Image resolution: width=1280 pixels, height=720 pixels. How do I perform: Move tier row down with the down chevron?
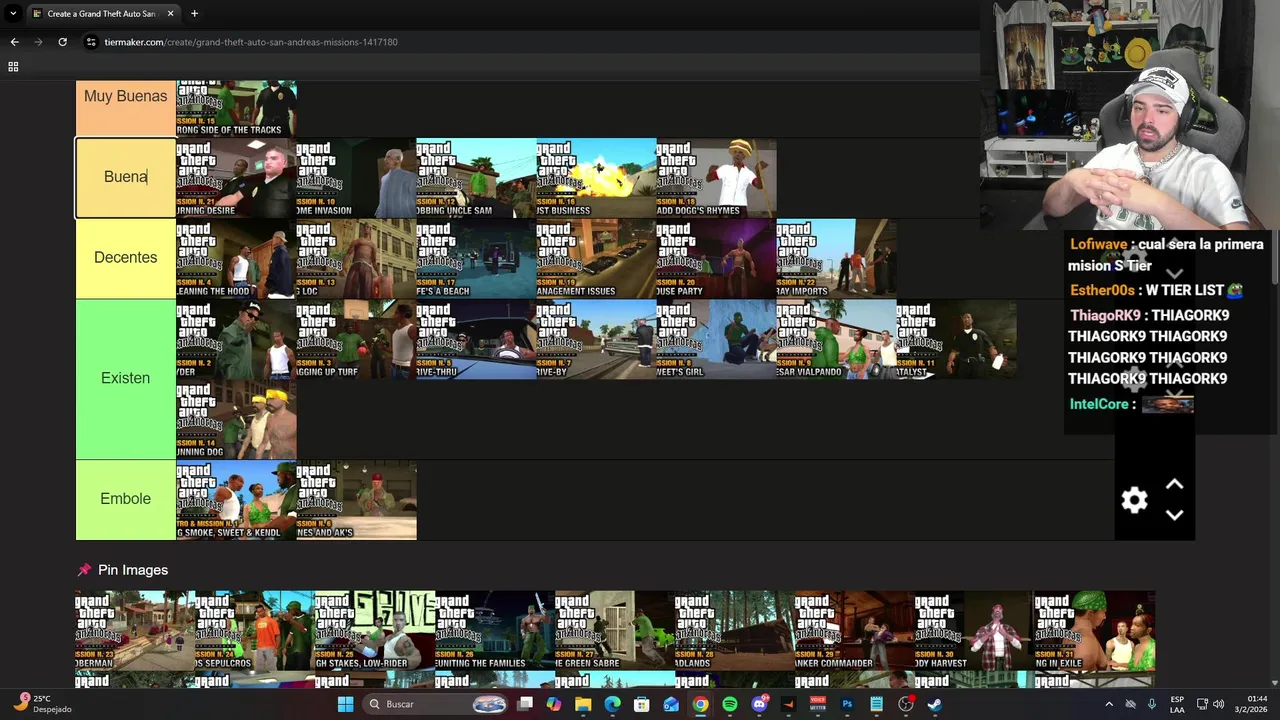pos(1174,515)
